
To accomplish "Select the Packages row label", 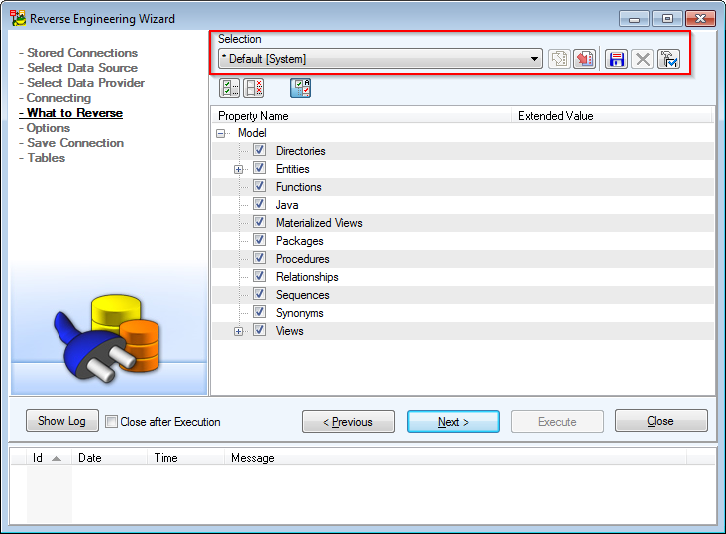I will [x=300, y=241].
